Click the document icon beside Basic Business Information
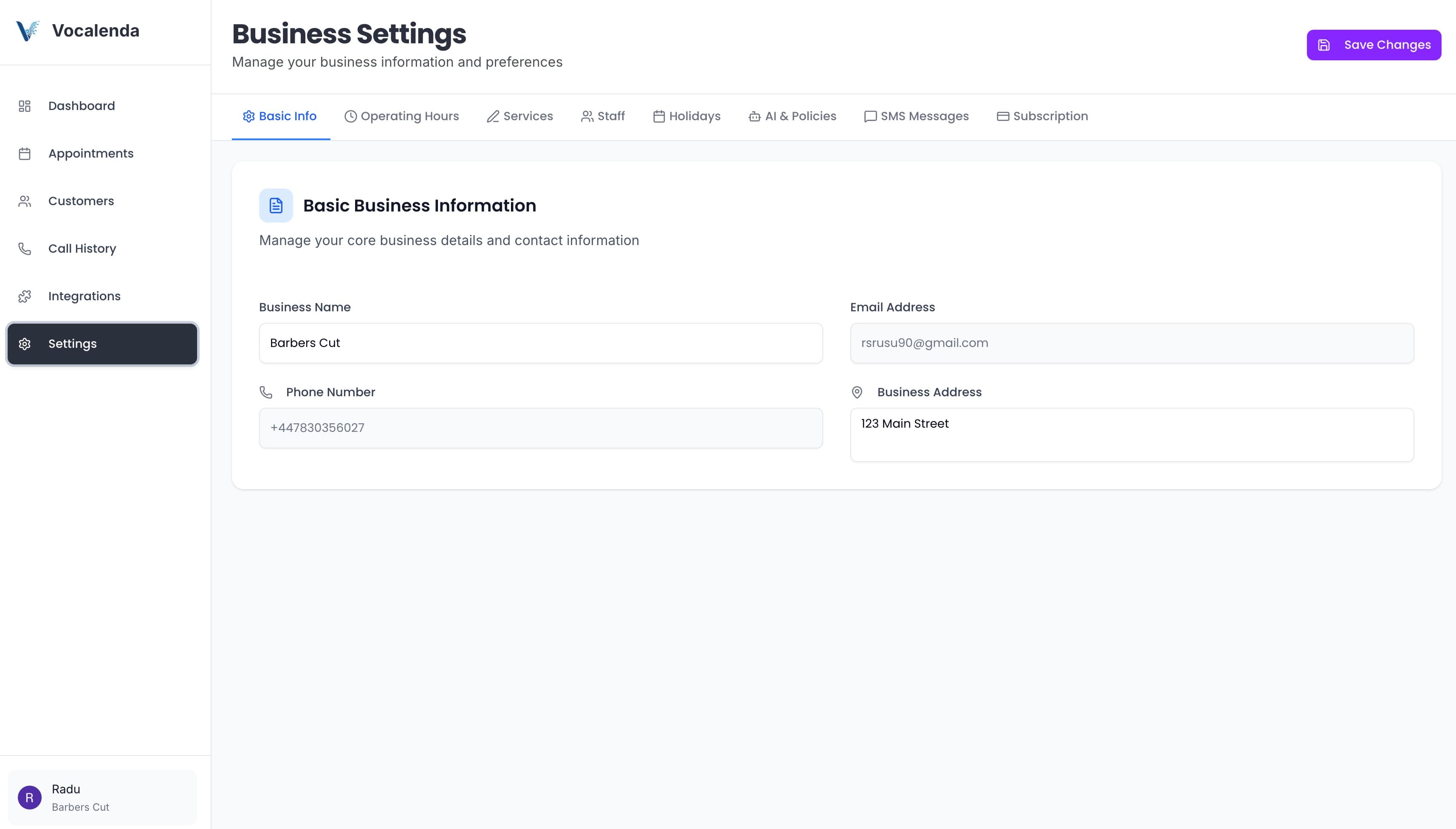Screen dimensions: 1456x829 (276, 206)
